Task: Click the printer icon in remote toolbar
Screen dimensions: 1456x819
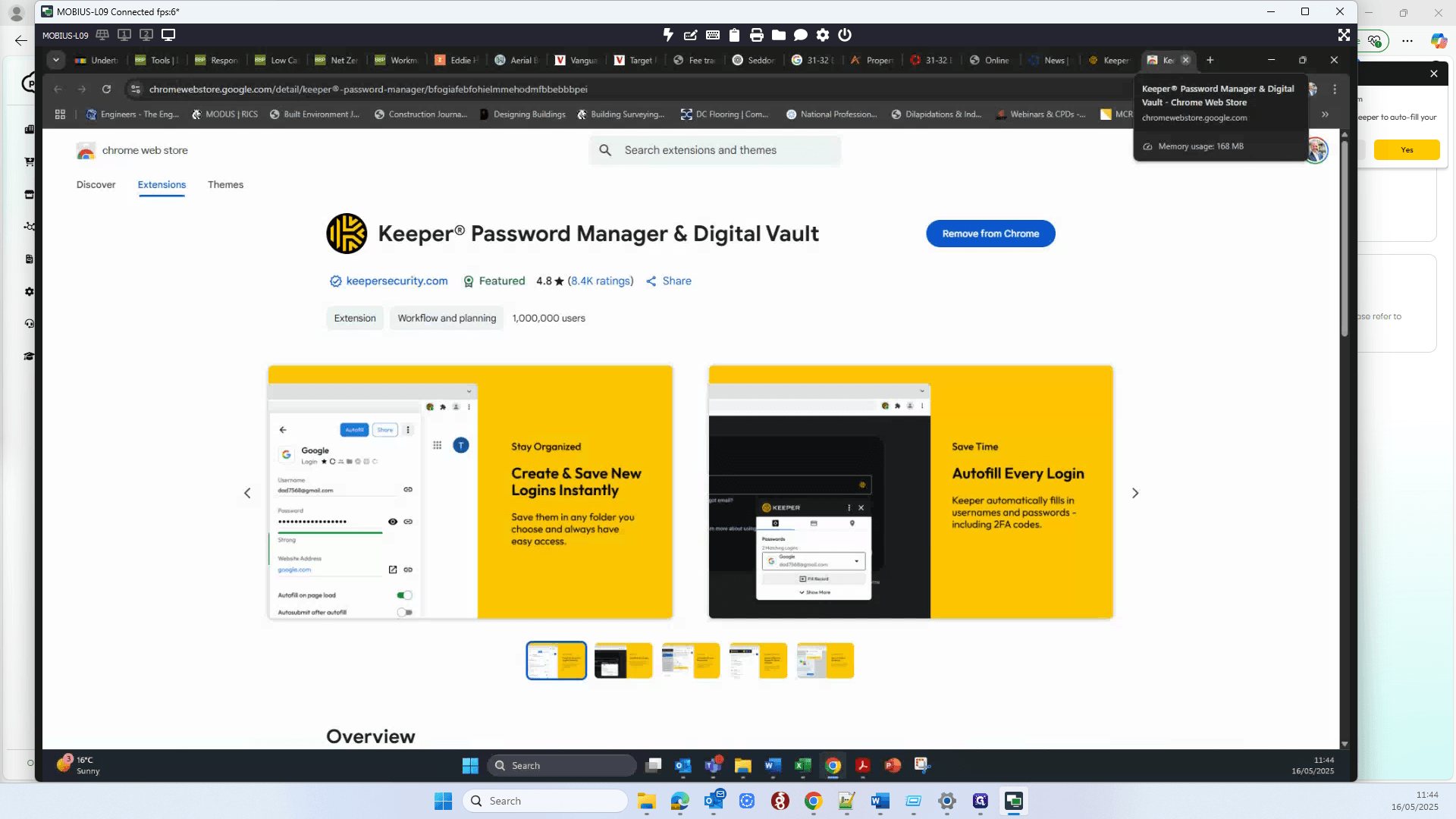Action: point(756,35)
